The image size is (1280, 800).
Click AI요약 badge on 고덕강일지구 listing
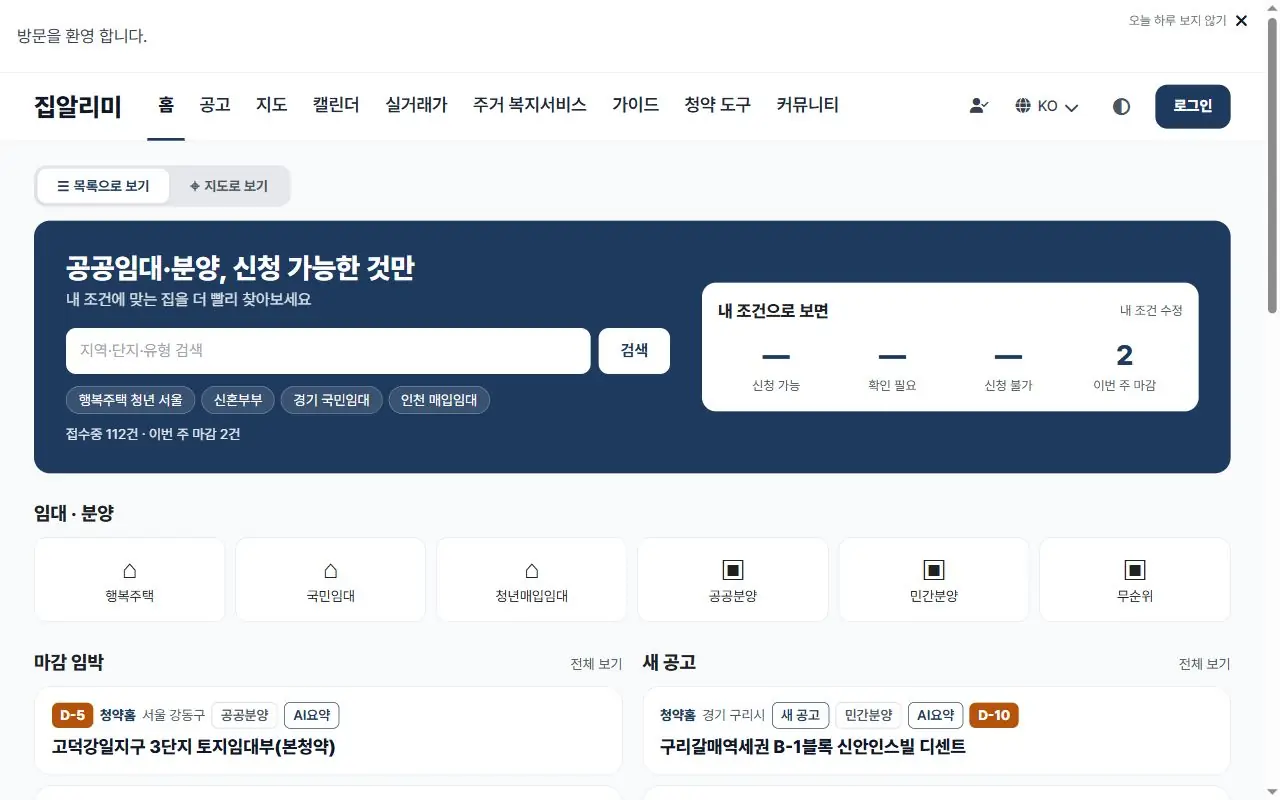(x=312, y=715)
